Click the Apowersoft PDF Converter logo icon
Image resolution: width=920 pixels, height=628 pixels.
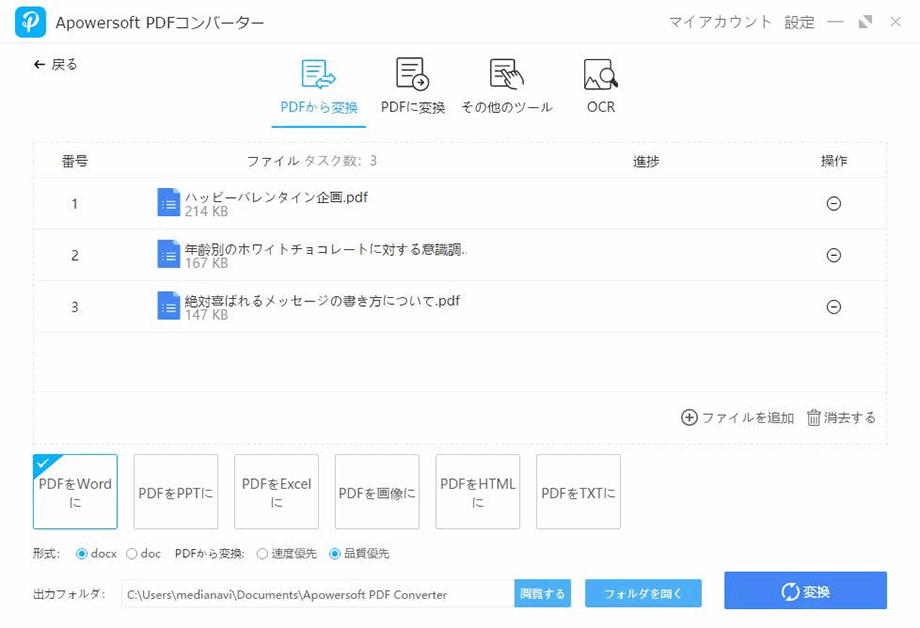[30, 22]
